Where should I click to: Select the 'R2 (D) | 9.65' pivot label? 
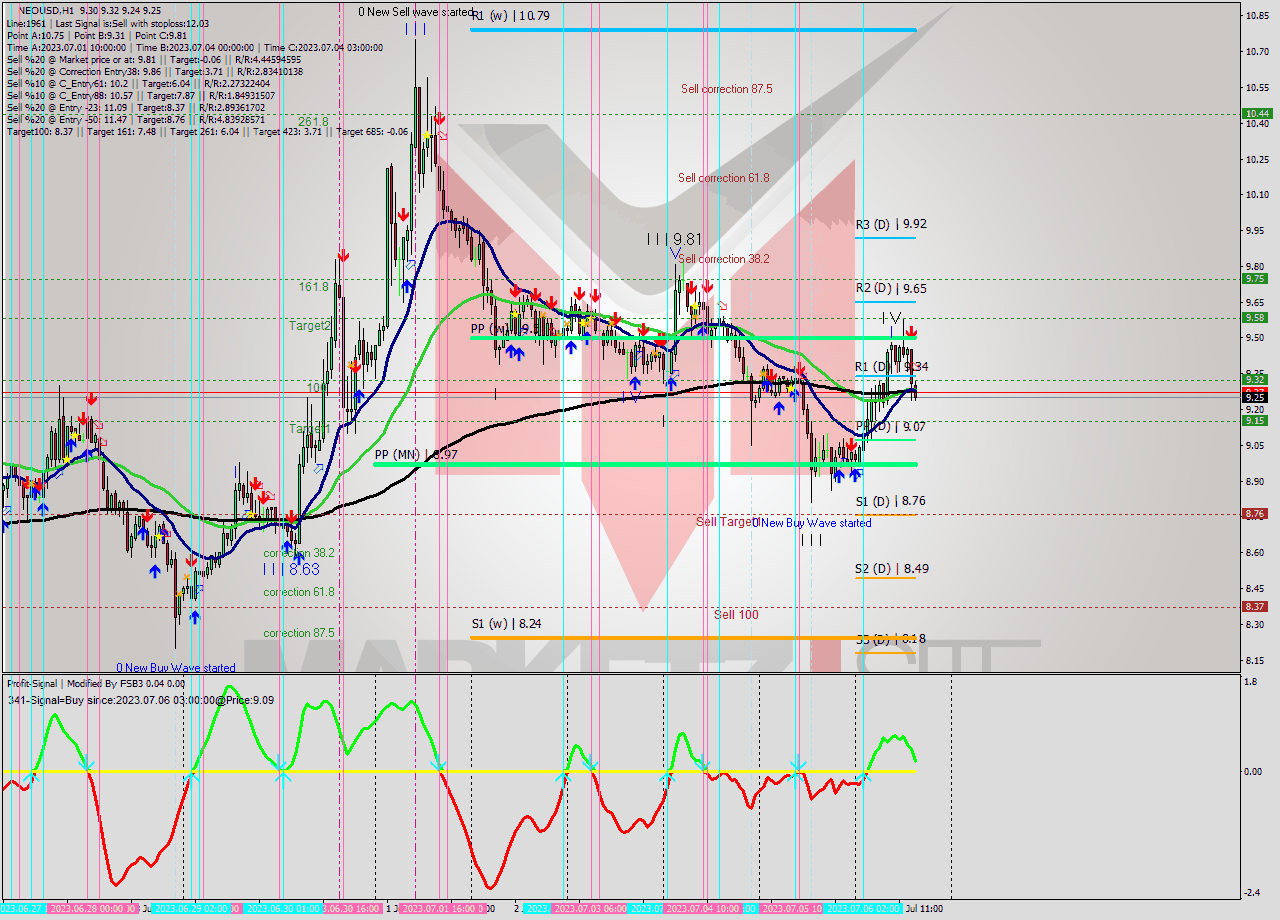[x=891, y=289]
